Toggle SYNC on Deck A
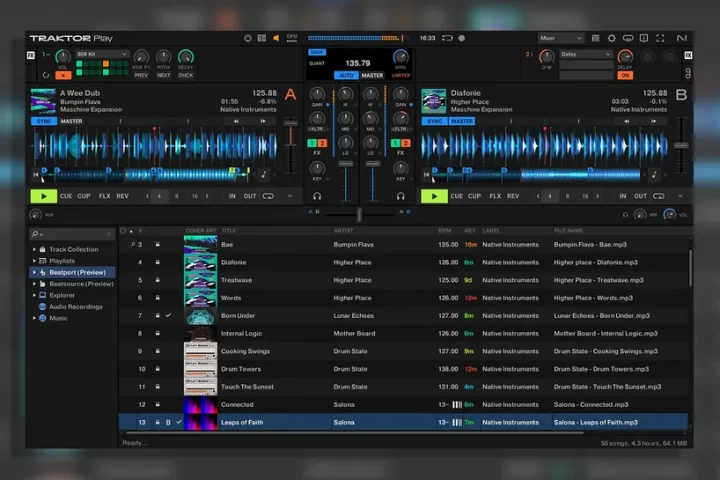The image size is (720, 480). pyautogui.click(x=43, y=121)
